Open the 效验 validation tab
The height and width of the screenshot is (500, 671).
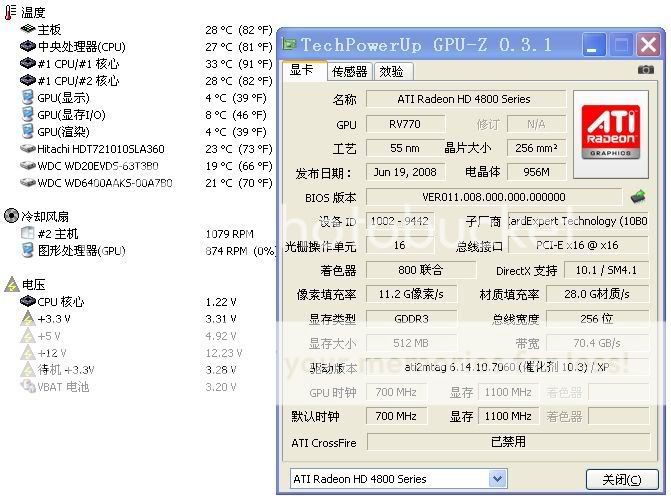(393, 71)
